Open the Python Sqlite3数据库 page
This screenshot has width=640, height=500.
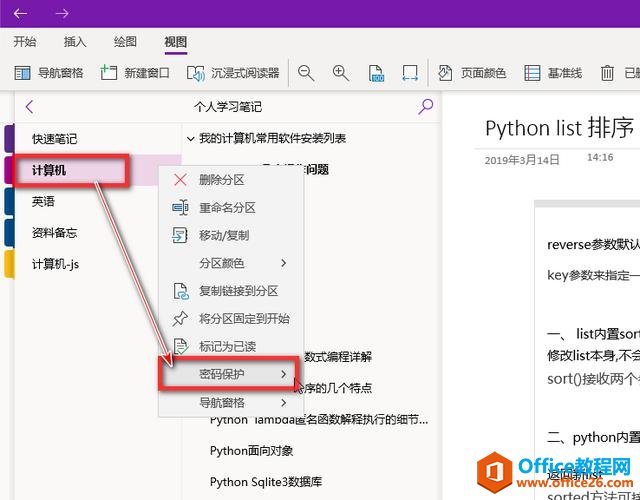point(266,482)
